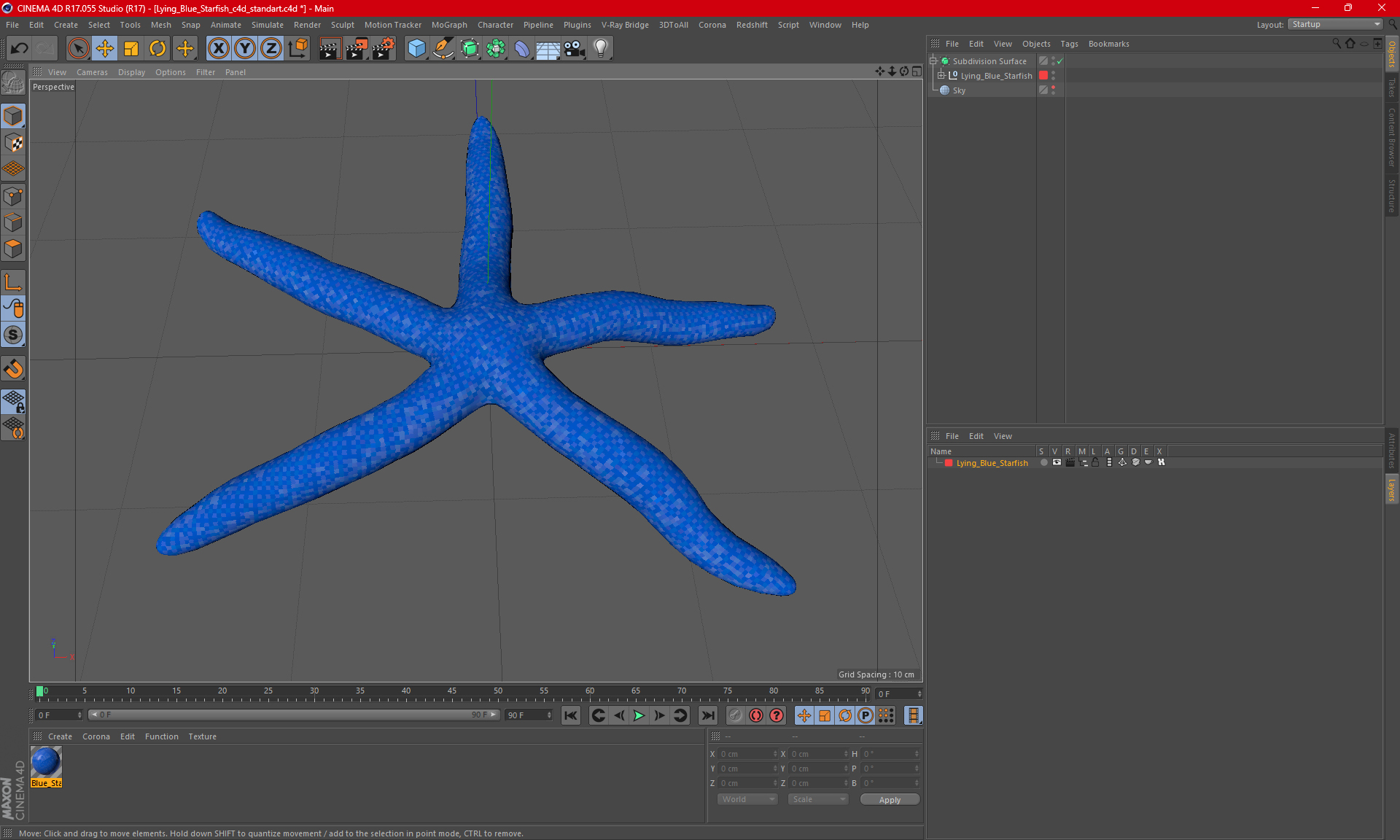Viewport: 1400px width, 840px height.
Task: Toggle View visibility for Lying_Blue_Starfish layer
Action: [1057, 462]
